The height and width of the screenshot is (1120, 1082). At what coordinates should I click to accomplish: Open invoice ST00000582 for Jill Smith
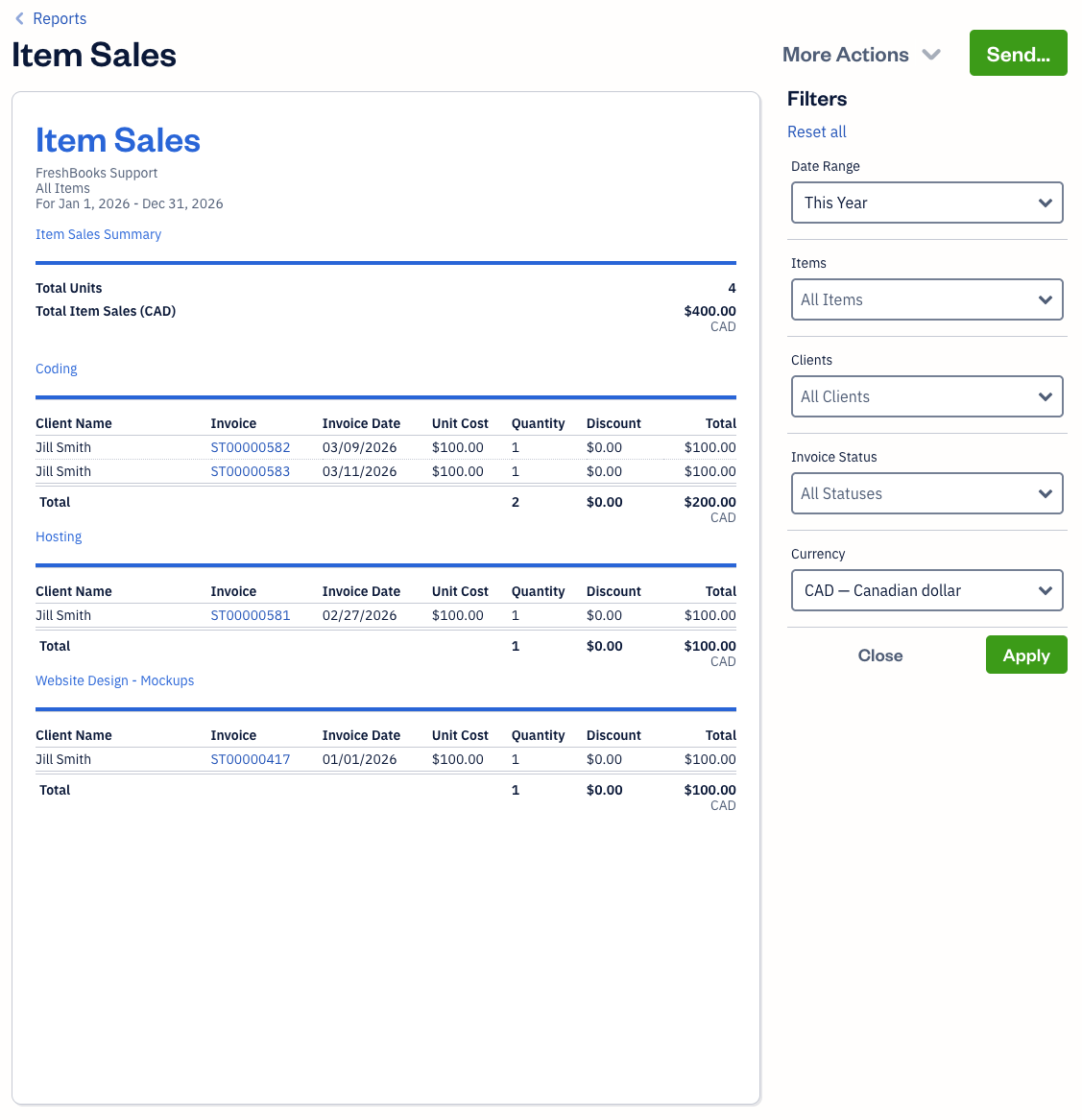pyautogui.click(x=251, y=447)
